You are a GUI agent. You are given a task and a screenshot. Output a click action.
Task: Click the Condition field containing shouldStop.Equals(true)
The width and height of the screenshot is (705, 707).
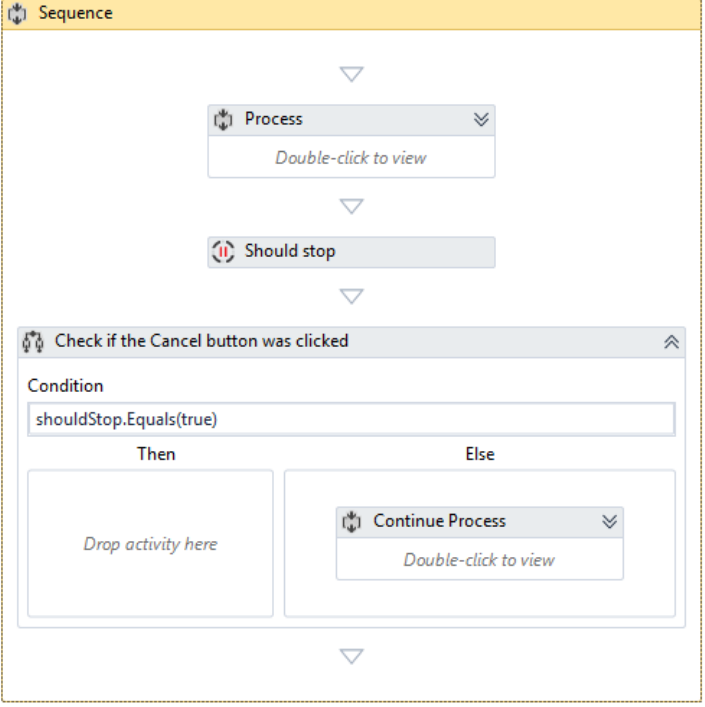coord(351,419)
